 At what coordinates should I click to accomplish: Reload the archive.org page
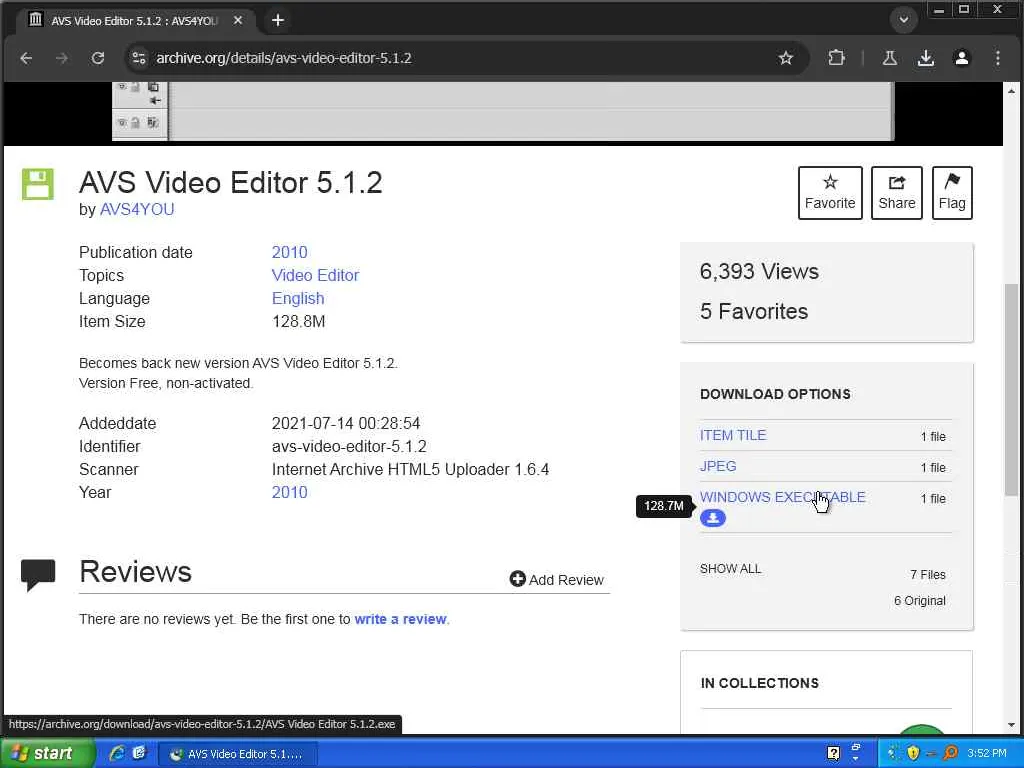point(98,58)
